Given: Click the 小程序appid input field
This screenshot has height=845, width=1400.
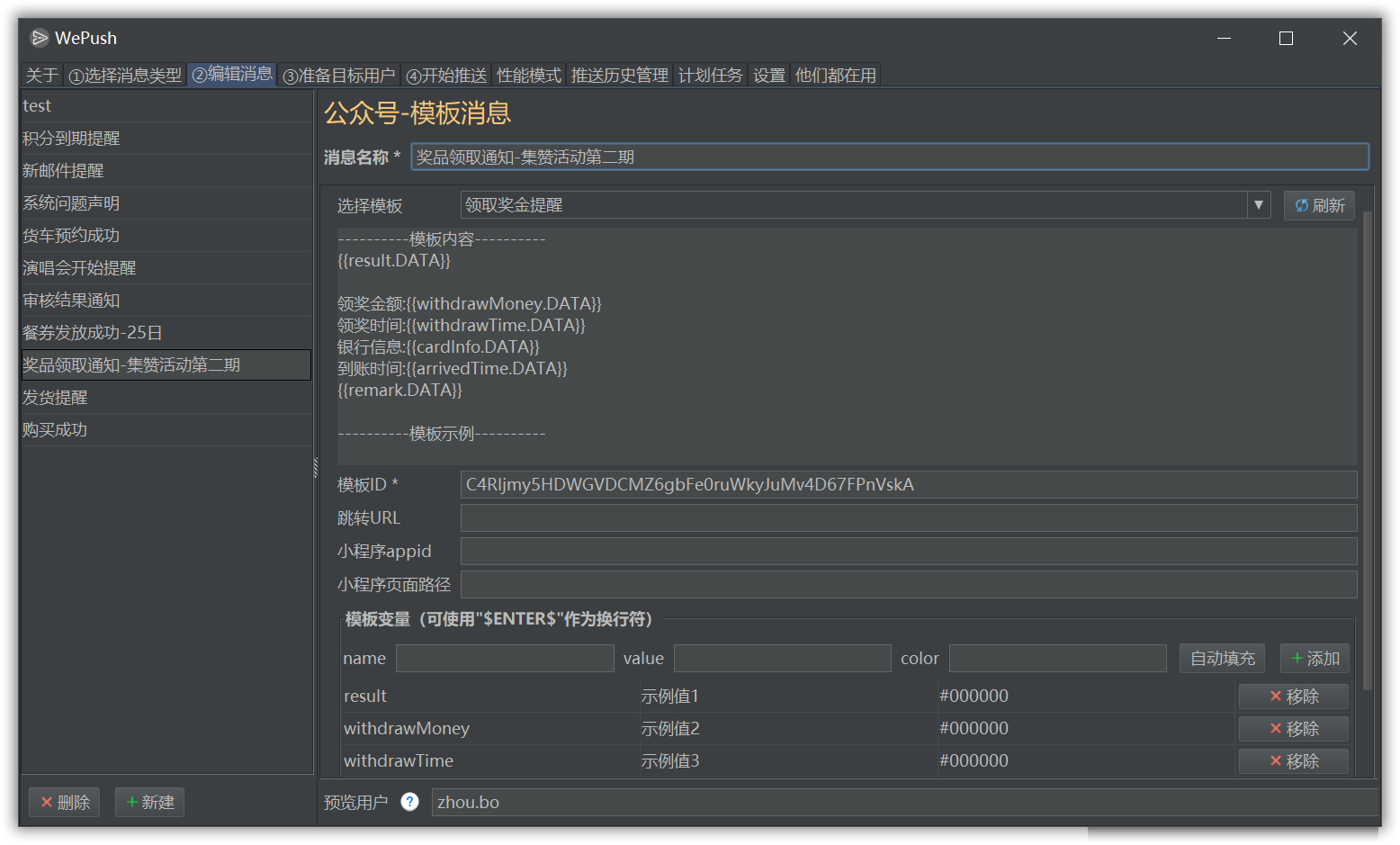Looking at the screenshot, I should (908, 552).
